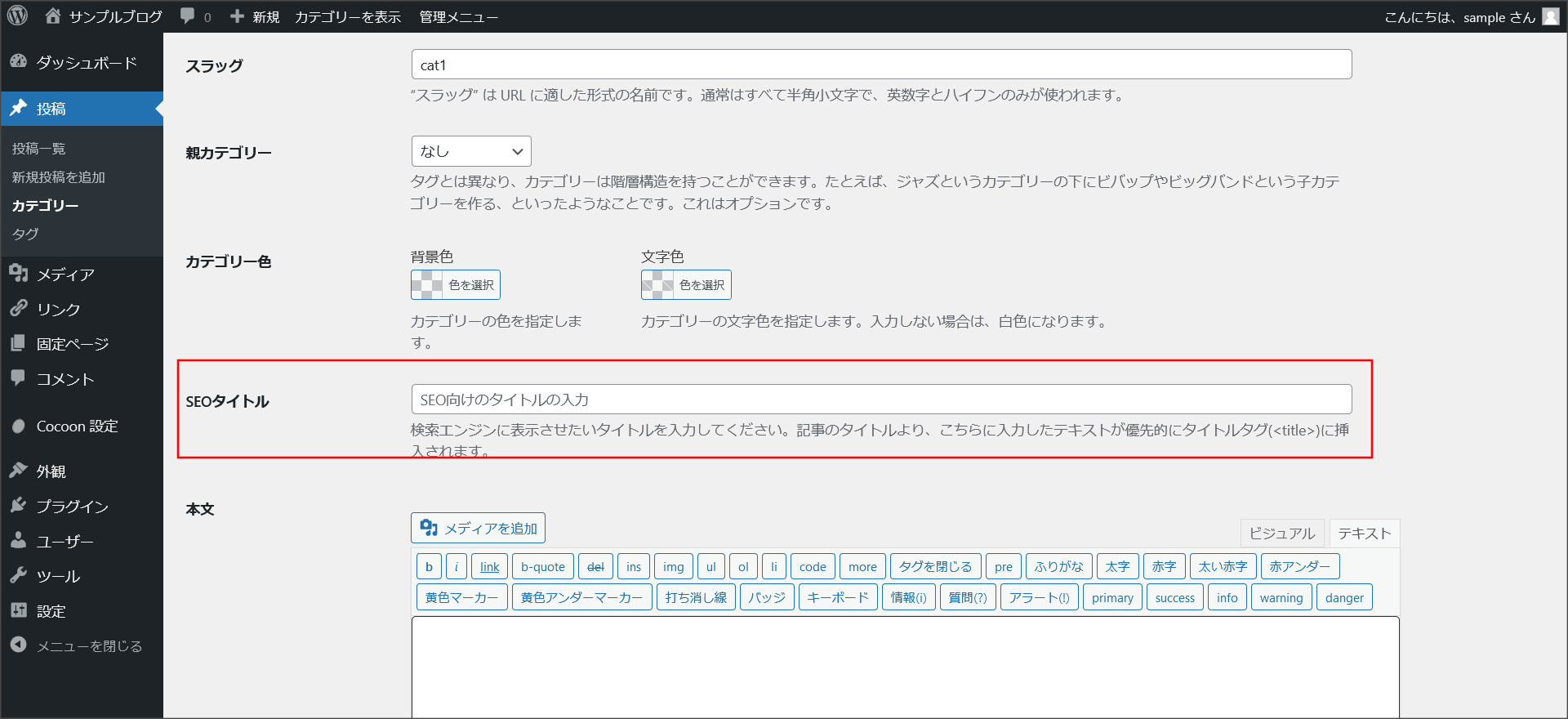Viewport: 1568px width, 719px height.
Task: Open the comments bubble icon in admin bar
Action: click(x=188, y=16)
